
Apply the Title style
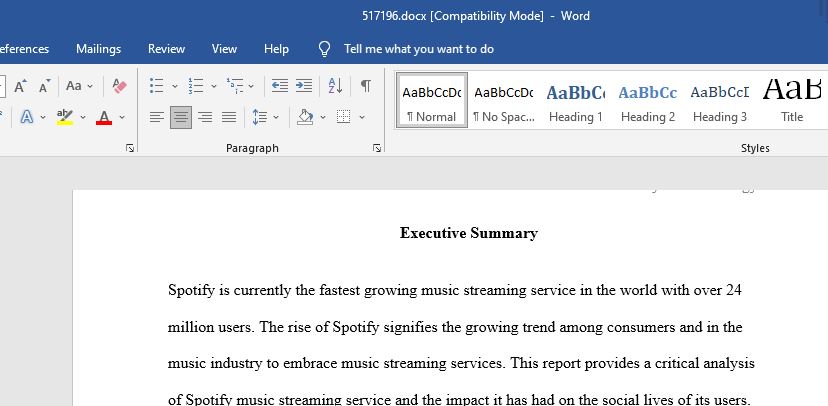pos(792,100)
